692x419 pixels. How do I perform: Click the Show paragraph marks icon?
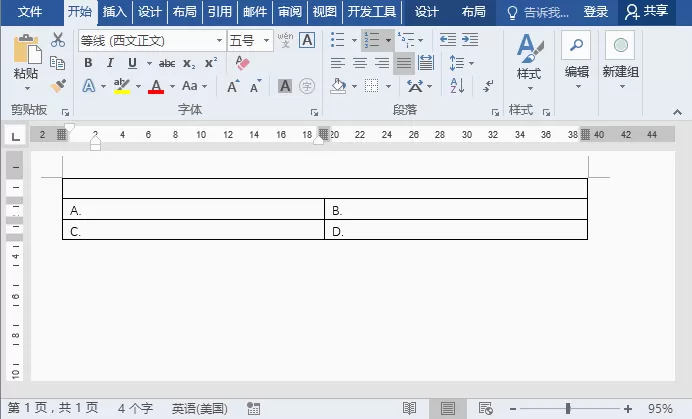pos(488,86)
